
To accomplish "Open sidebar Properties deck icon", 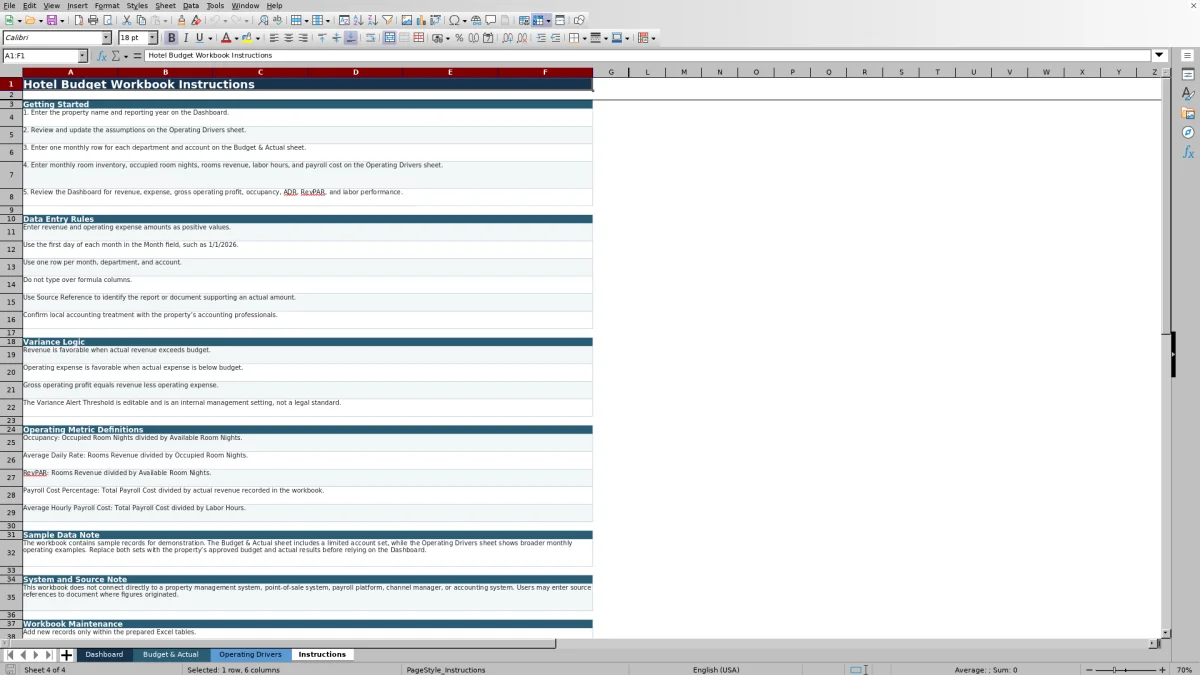I will click(1188, 75).
